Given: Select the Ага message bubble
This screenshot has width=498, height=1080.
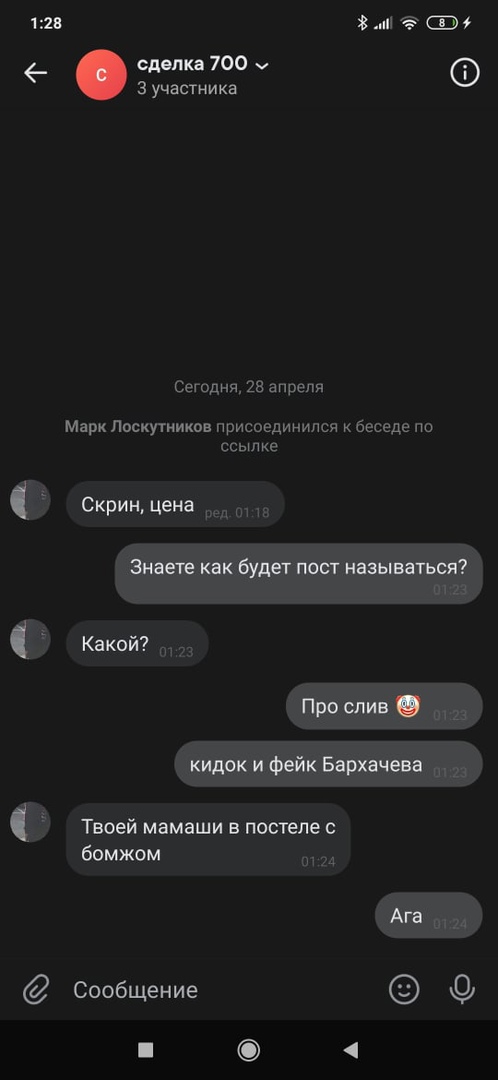Looking at the screenshot, I should (x=428, y=915).
